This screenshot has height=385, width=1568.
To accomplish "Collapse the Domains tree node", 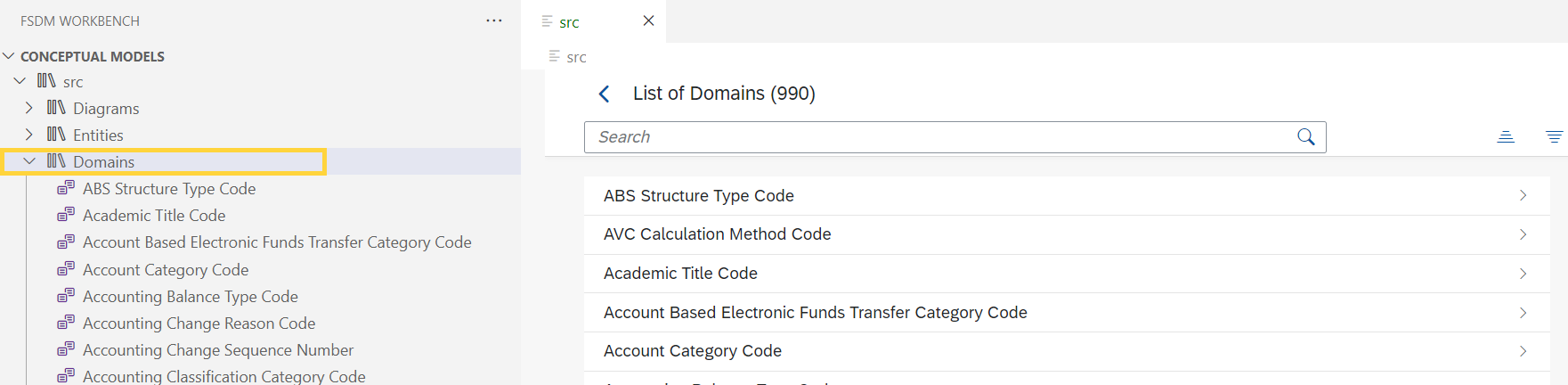I will pyautogui.click(x=29, y=161).
